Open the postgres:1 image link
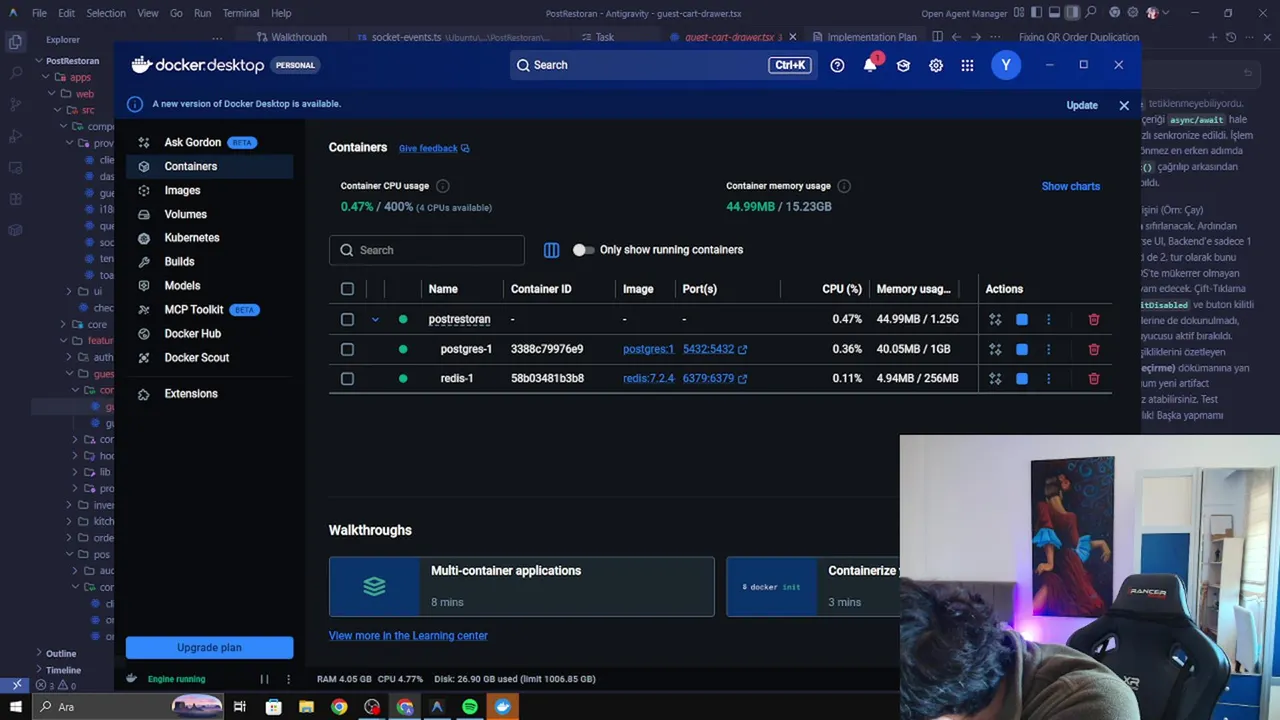This screenshot has height=720, width=1280. pos(648,349)
